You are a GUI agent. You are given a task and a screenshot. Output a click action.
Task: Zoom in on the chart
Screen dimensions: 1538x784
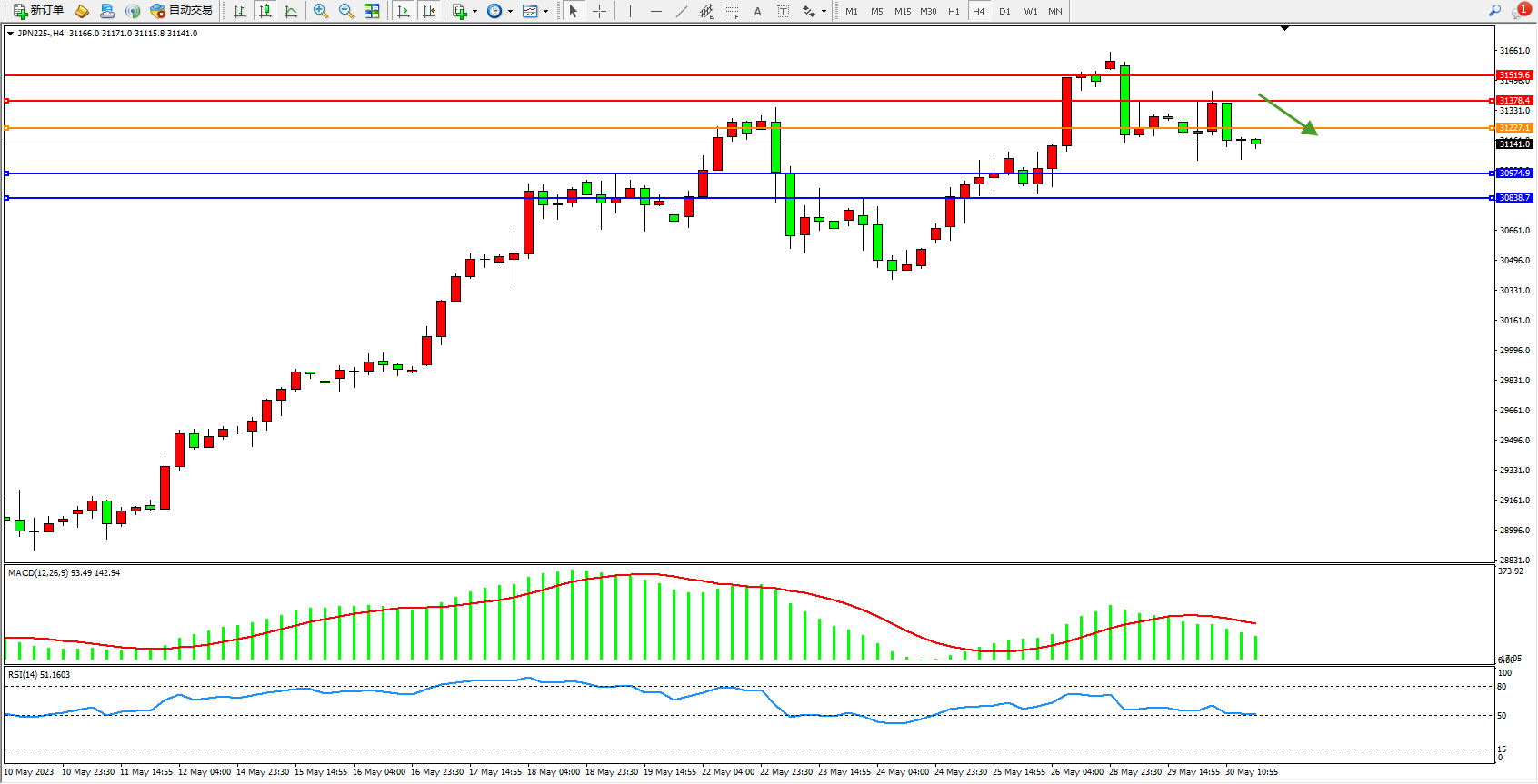(321, 11)
